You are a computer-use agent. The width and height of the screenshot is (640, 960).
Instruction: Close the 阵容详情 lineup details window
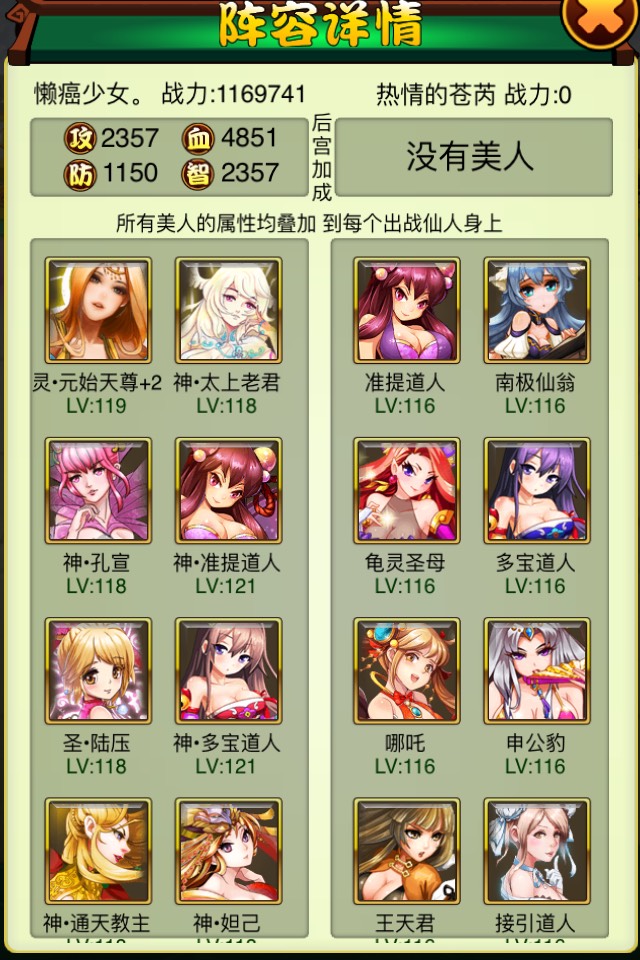(599, 18)
